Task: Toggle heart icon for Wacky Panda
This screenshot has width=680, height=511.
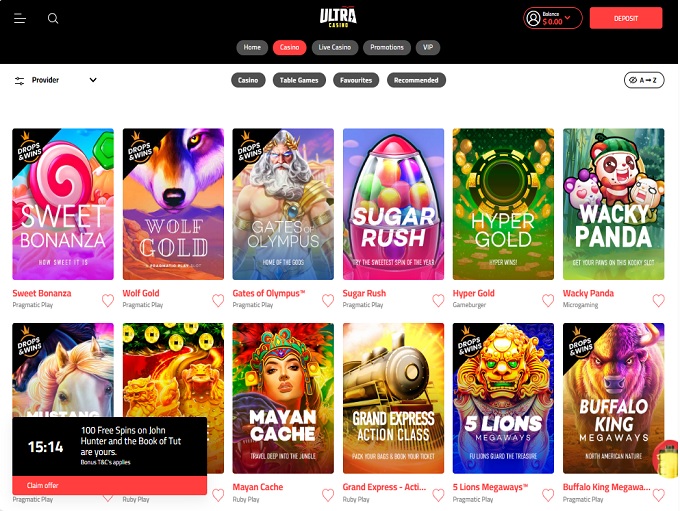Action: pos(658,300)
